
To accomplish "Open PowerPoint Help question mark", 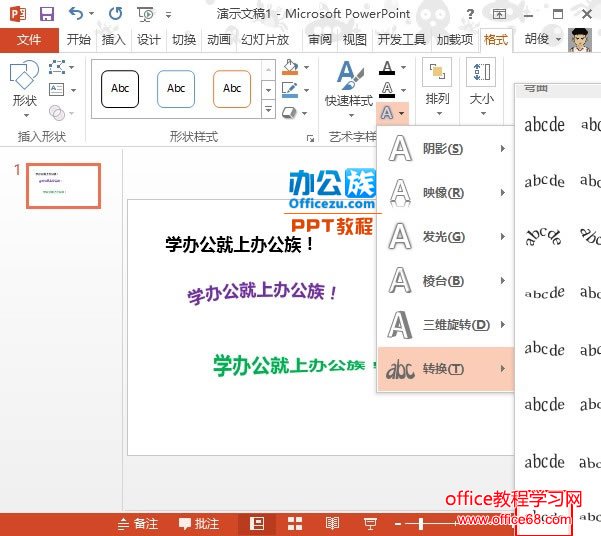I will [470, 14].
